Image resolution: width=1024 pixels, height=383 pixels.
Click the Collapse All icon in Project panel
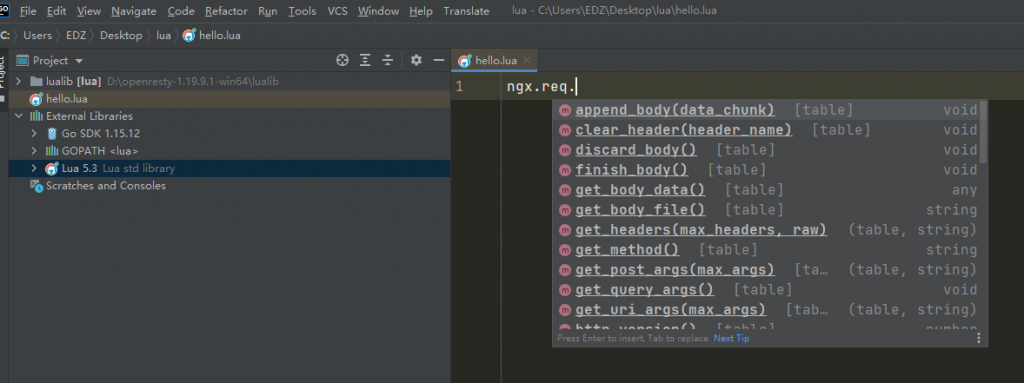pos(388,61)
